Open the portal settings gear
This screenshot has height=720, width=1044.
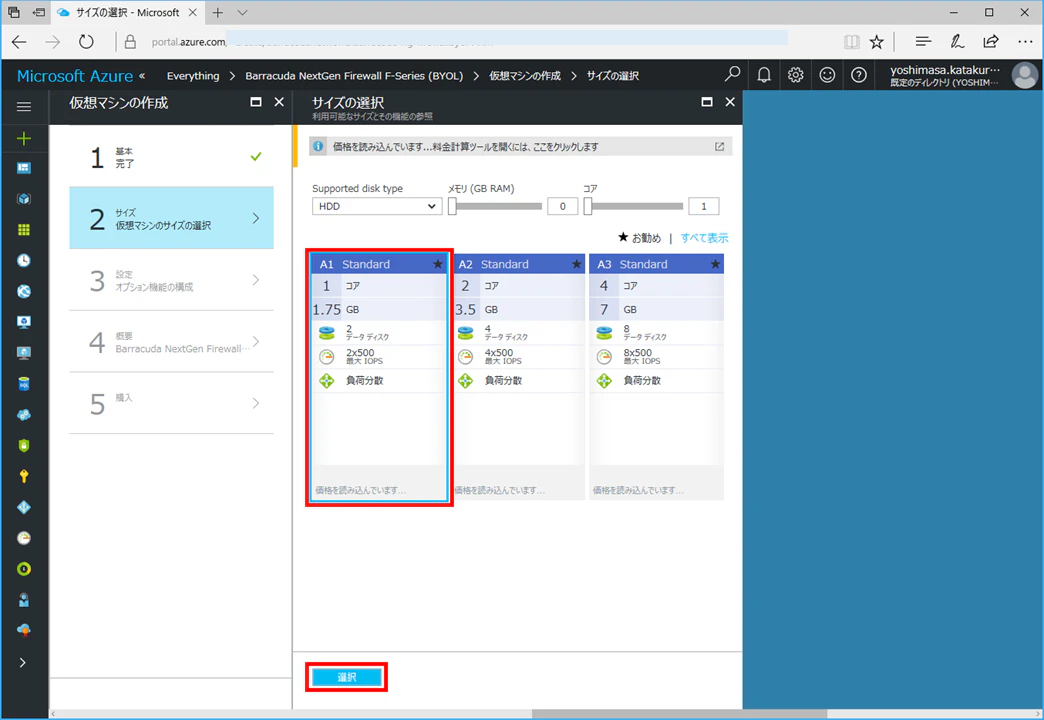[796, 75]
